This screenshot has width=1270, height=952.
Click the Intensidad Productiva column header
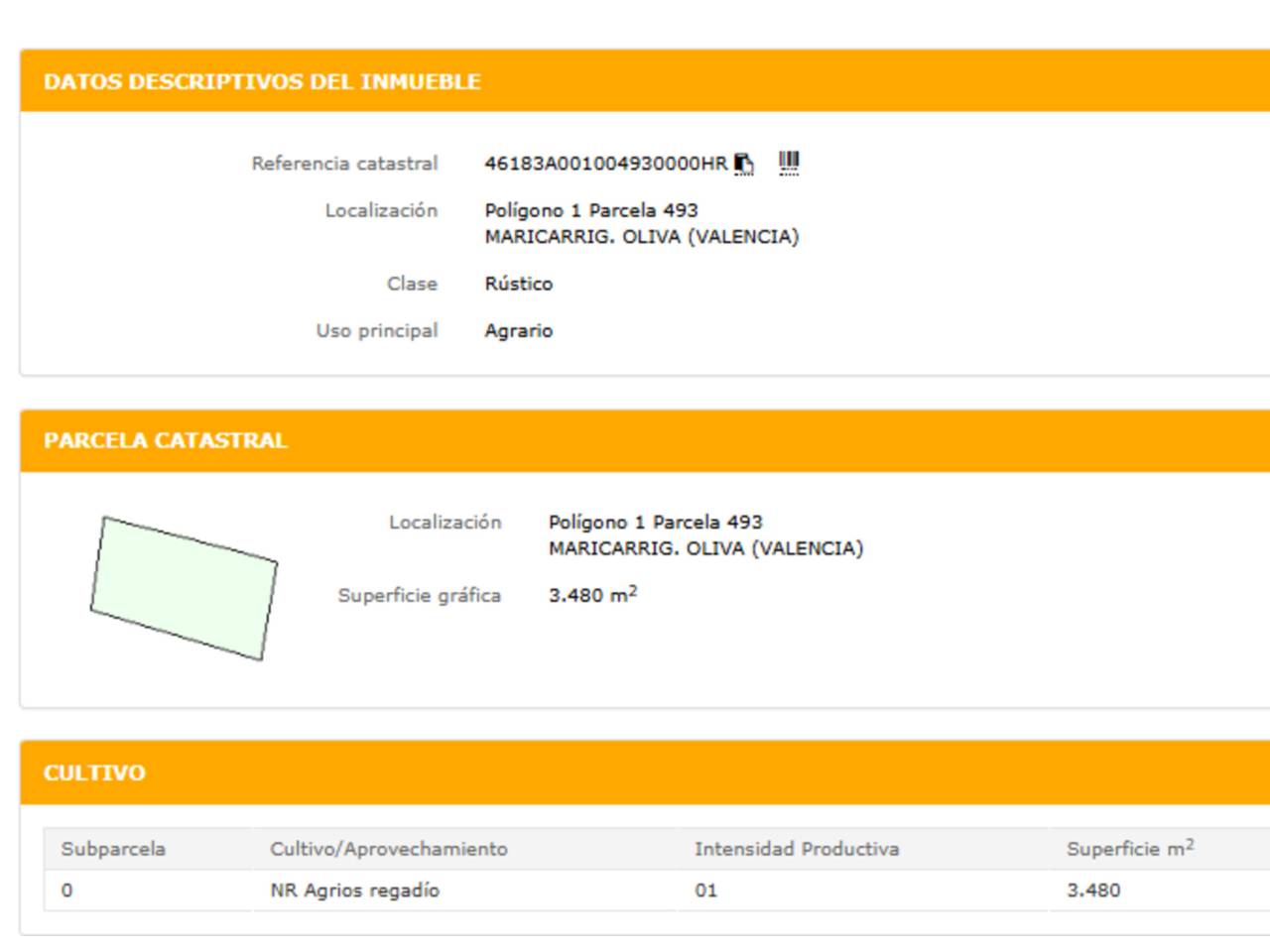click(x=796, y=849)
